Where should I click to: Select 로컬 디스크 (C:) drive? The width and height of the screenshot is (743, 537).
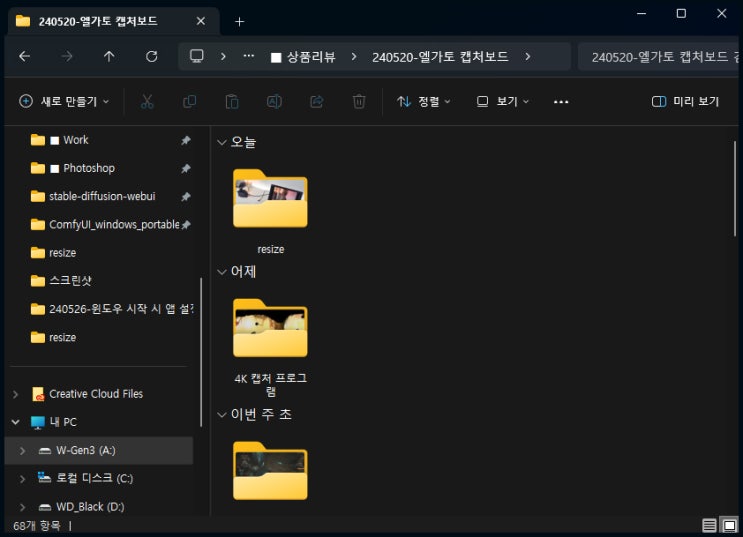pos(95,478)
